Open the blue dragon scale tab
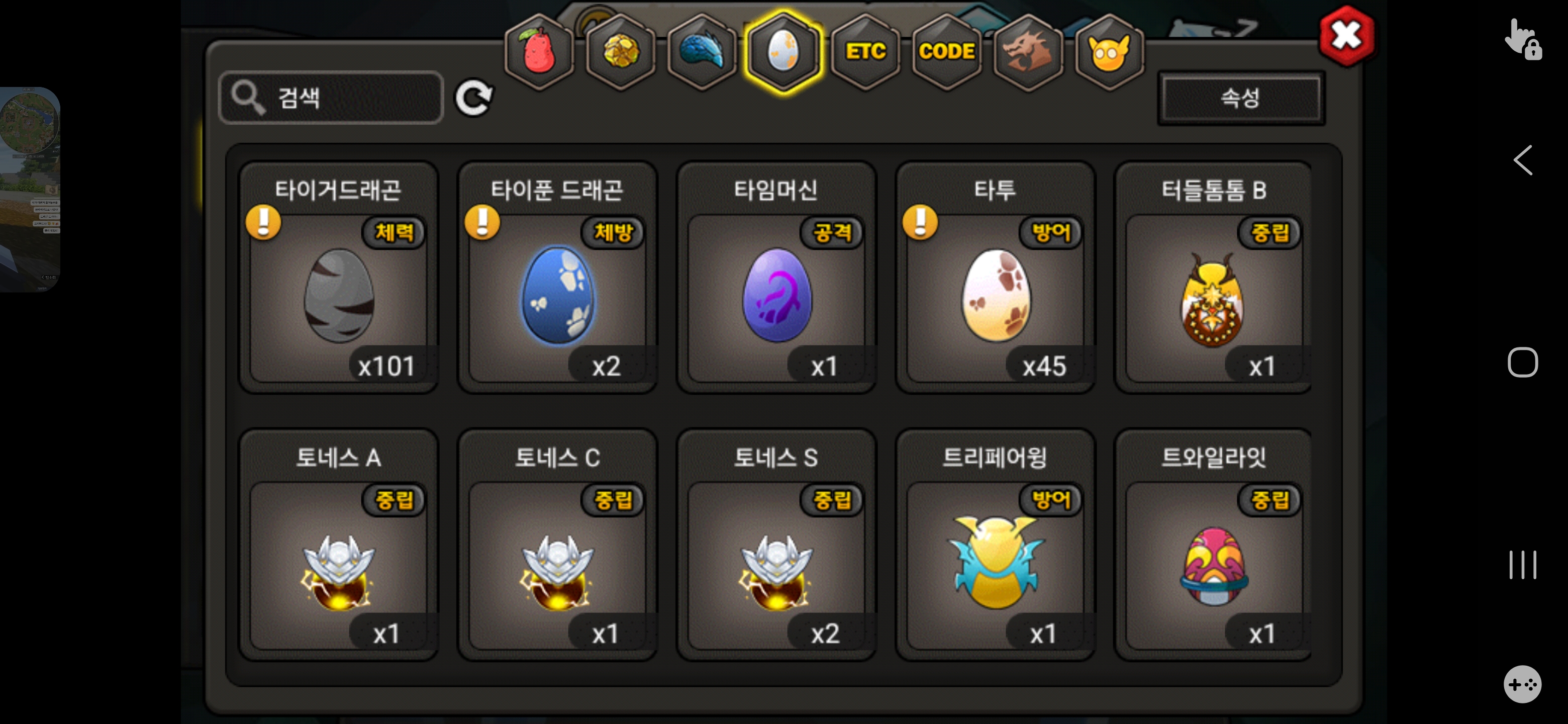Viewport: 1568px width, 724px height. coord(702,52)
